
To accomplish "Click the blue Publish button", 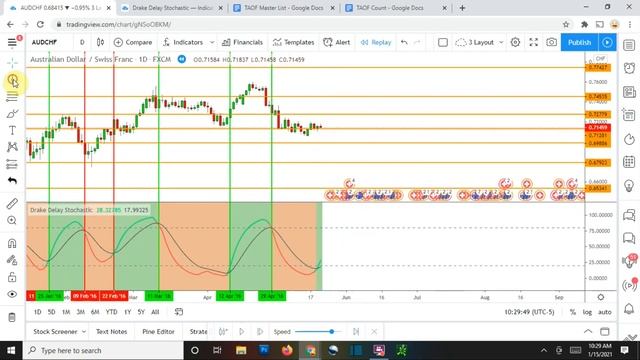I will (x=580, y=42).
